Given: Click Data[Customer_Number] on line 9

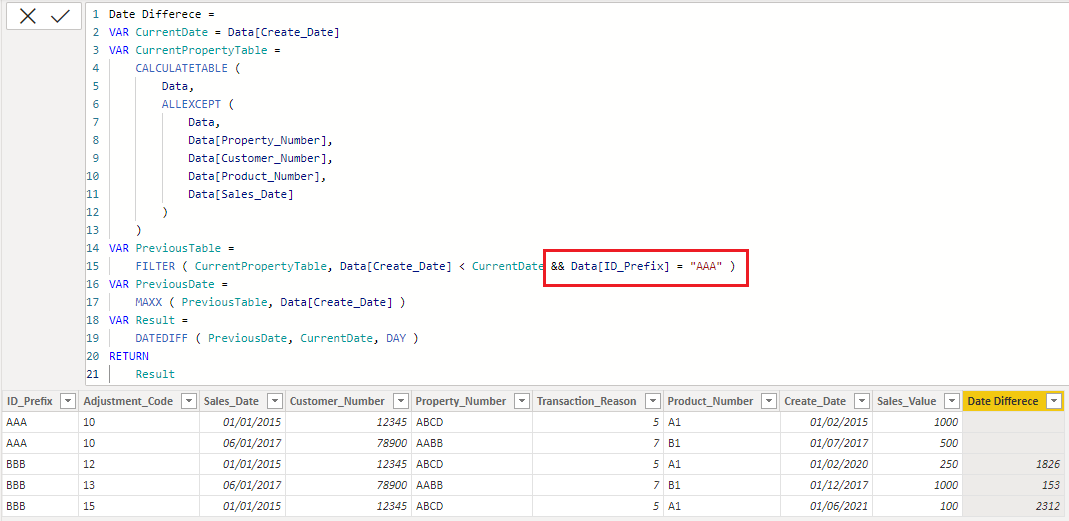Looking at the screenshot, I should click(258, 158).
